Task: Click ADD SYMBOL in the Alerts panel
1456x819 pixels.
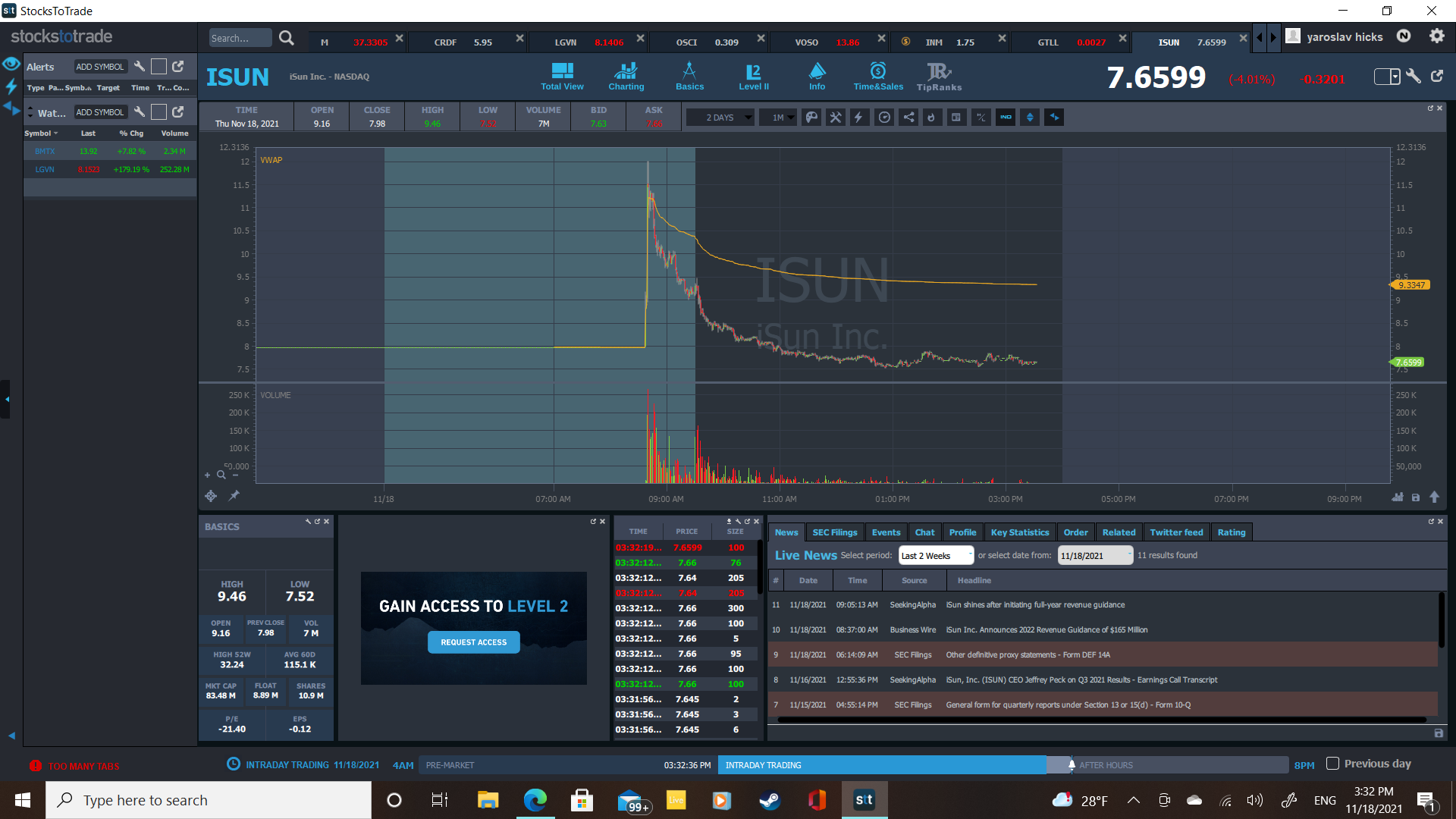Action: pyautogui.click(x=99, y=67)
